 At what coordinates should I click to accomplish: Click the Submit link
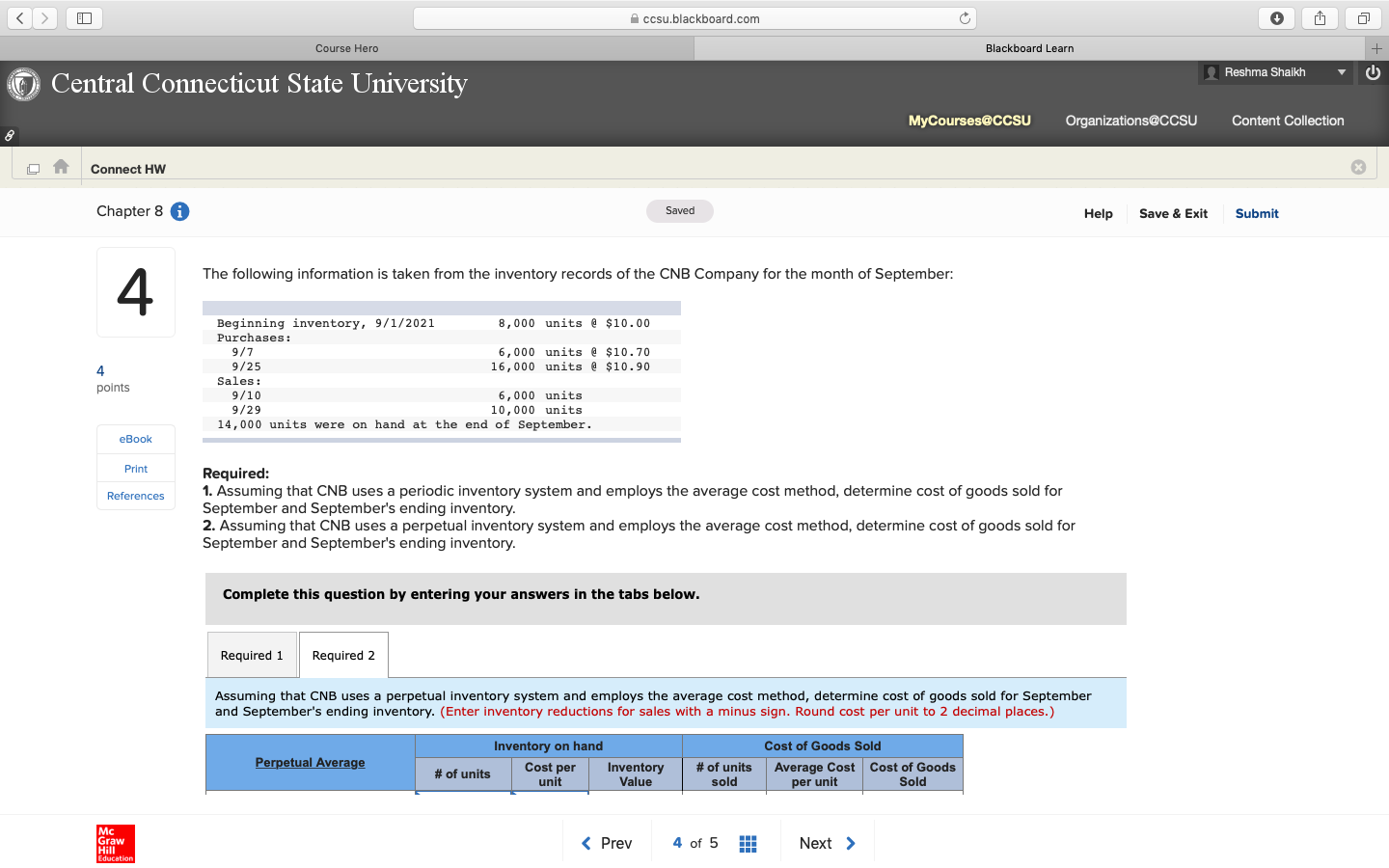(1256, 213)
